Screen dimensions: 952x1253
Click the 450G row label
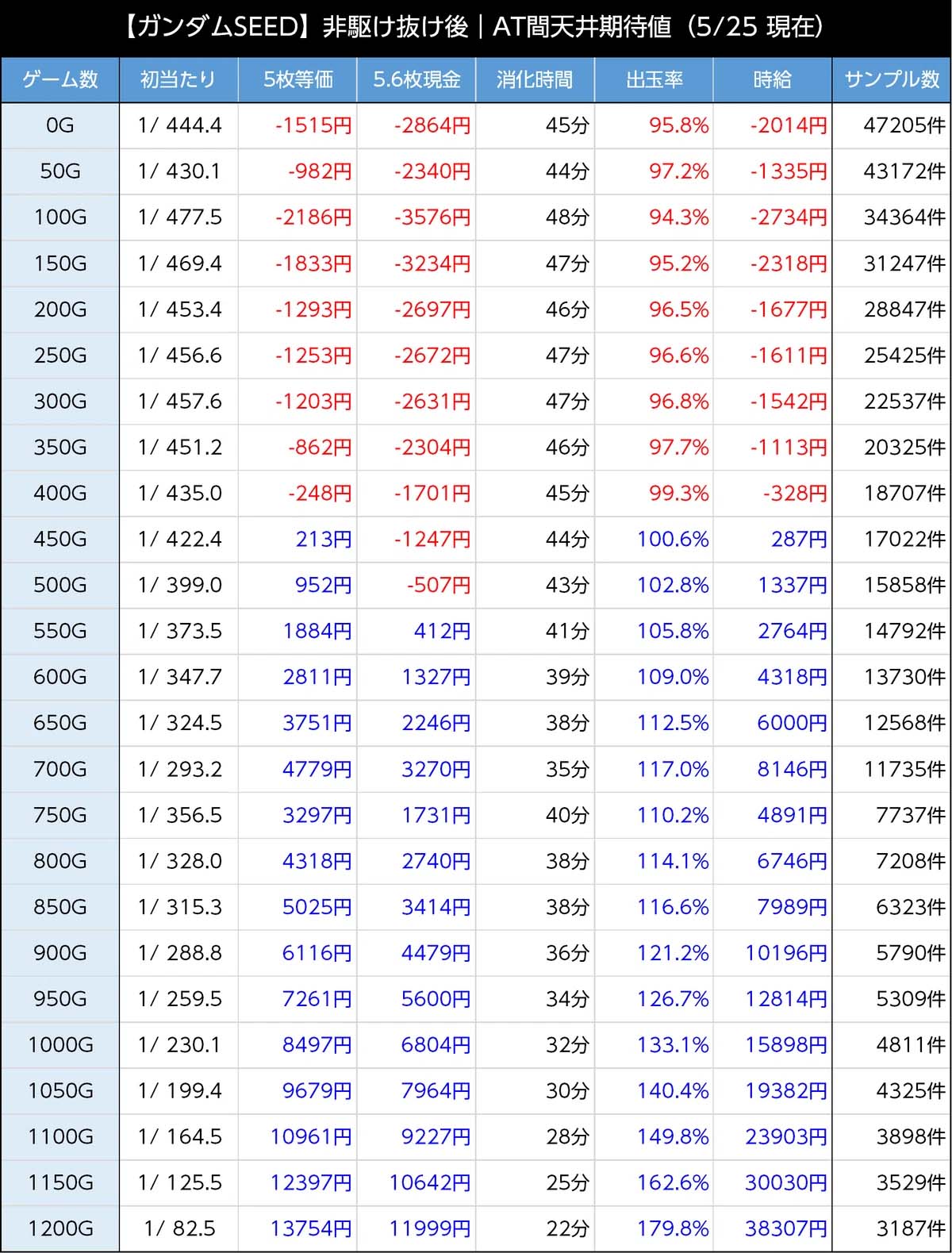pos(60,540)
